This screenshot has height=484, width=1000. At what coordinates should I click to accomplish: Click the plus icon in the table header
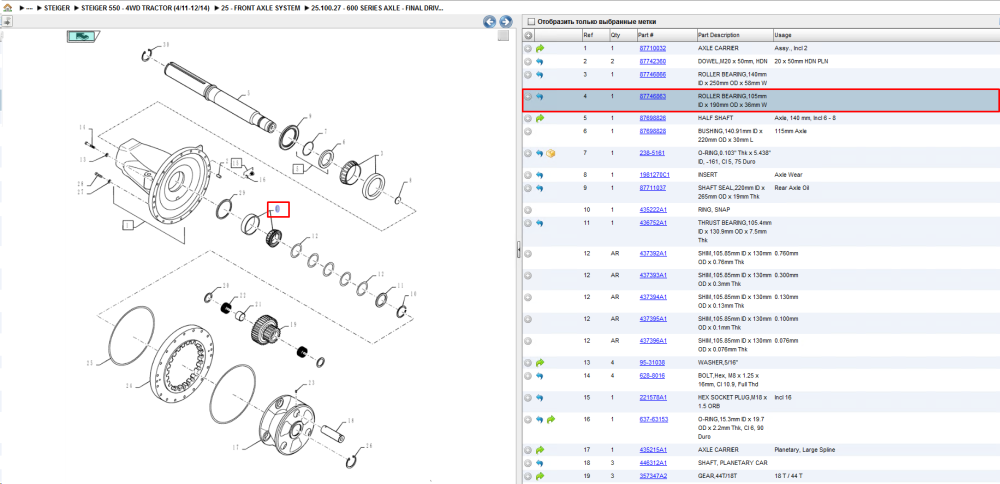[529, 34]
